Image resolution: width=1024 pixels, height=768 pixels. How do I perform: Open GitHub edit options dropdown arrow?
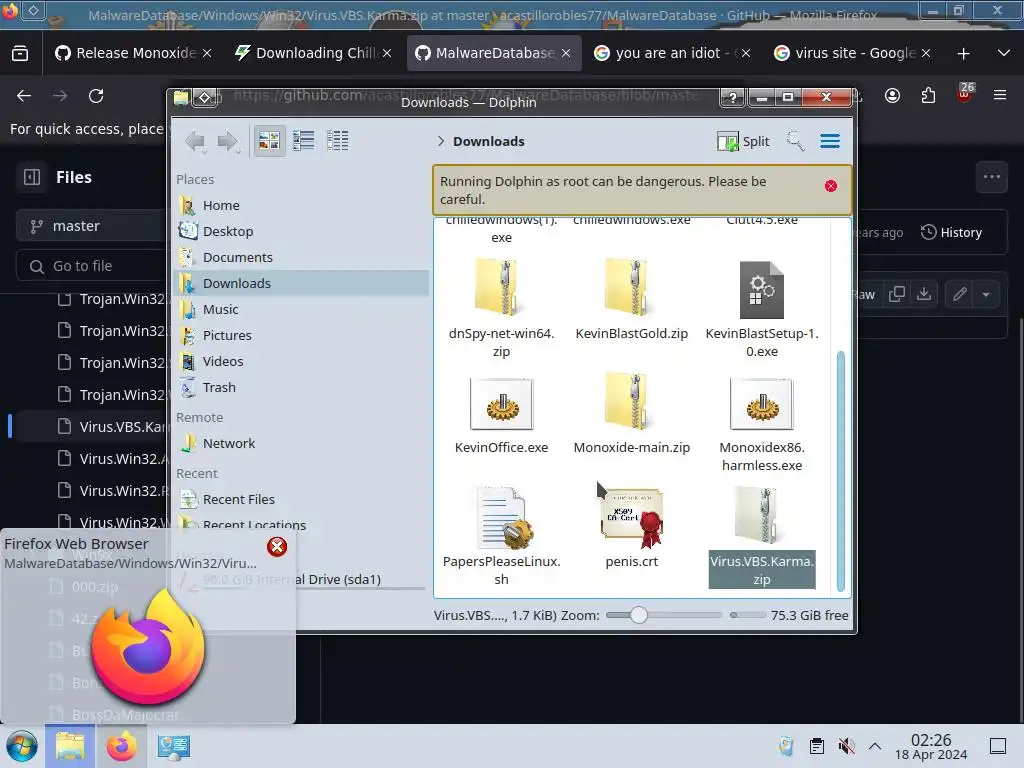click(x=986, y=295)
